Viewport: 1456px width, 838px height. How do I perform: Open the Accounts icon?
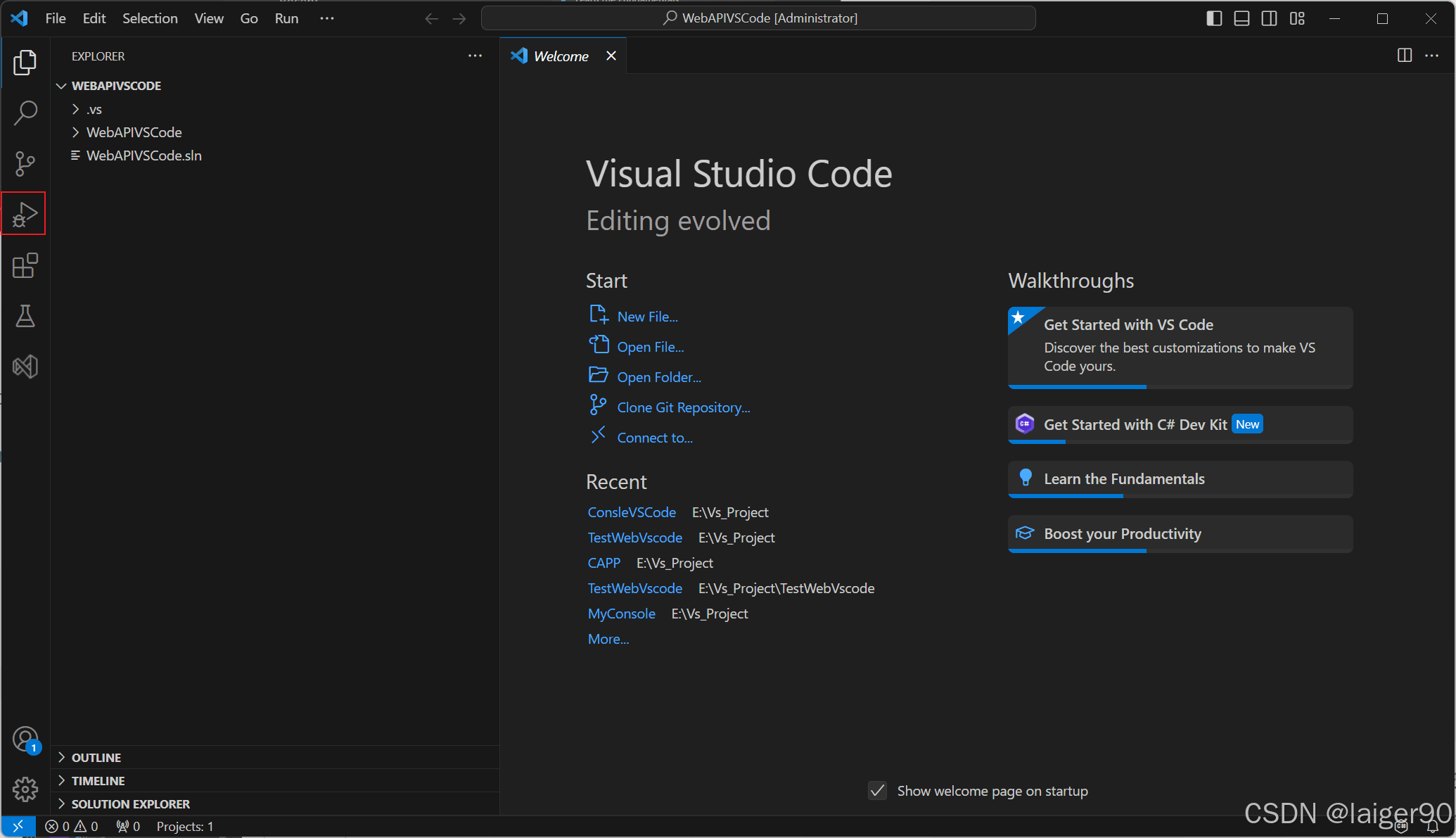[x=25, y=739]
